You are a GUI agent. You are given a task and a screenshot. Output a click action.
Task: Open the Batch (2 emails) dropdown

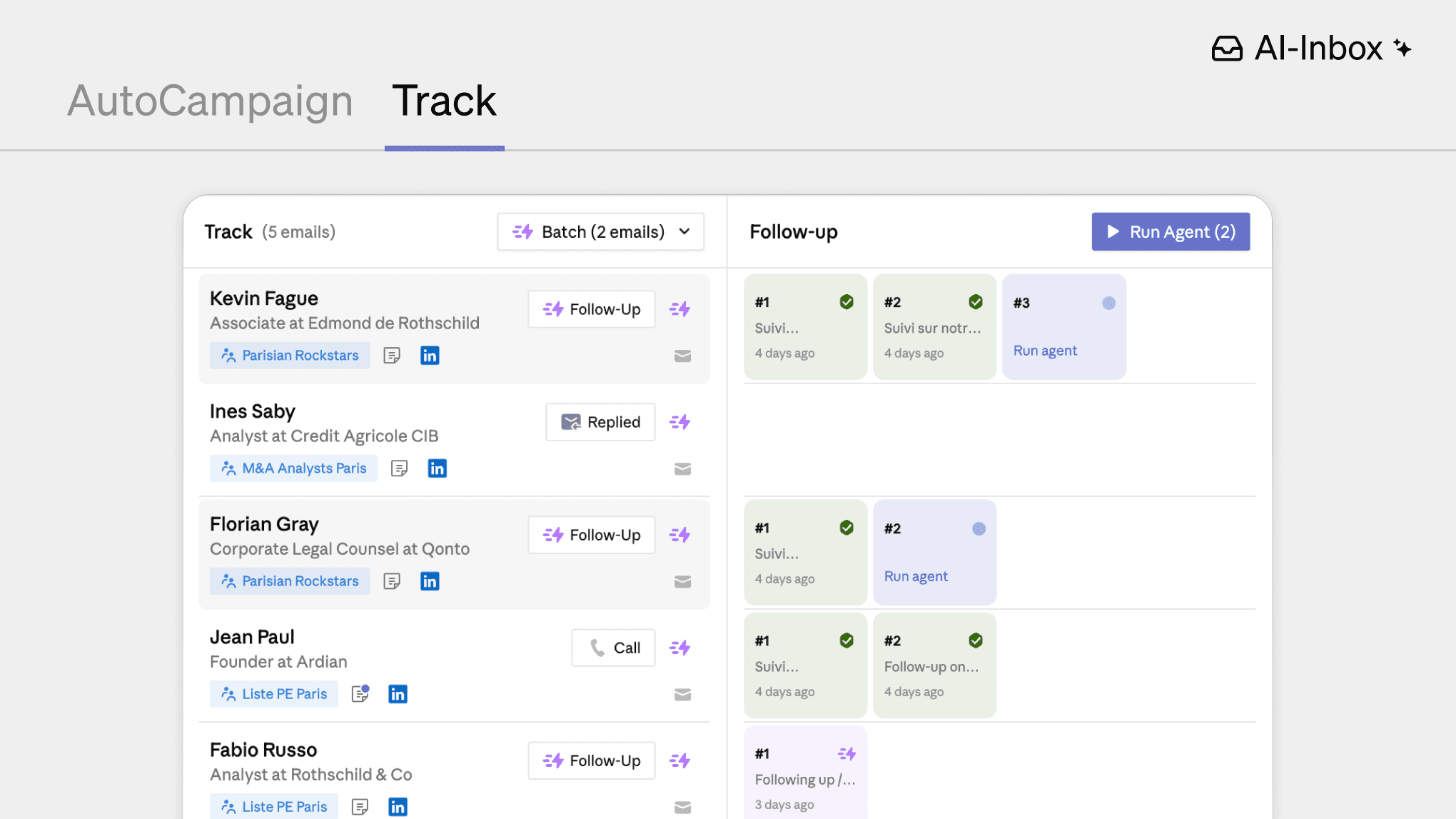pyautogui.click(x=600, y=231)
